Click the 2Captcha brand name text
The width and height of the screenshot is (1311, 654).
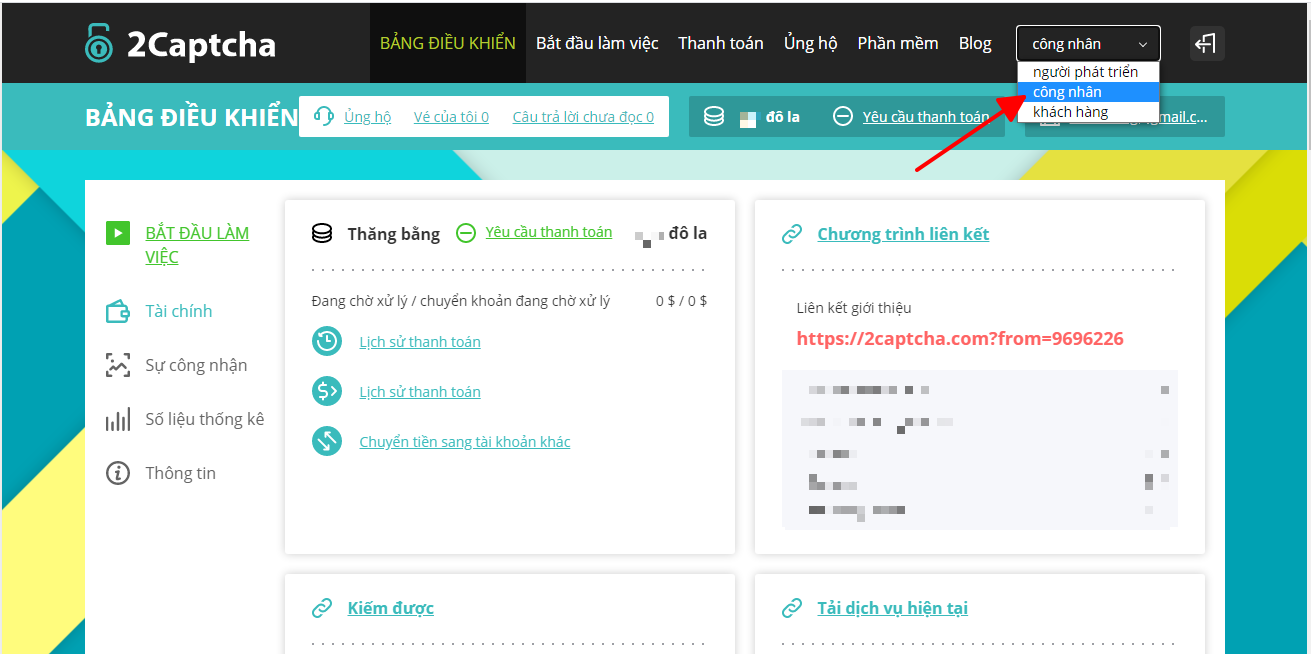[x=201, y=45]
